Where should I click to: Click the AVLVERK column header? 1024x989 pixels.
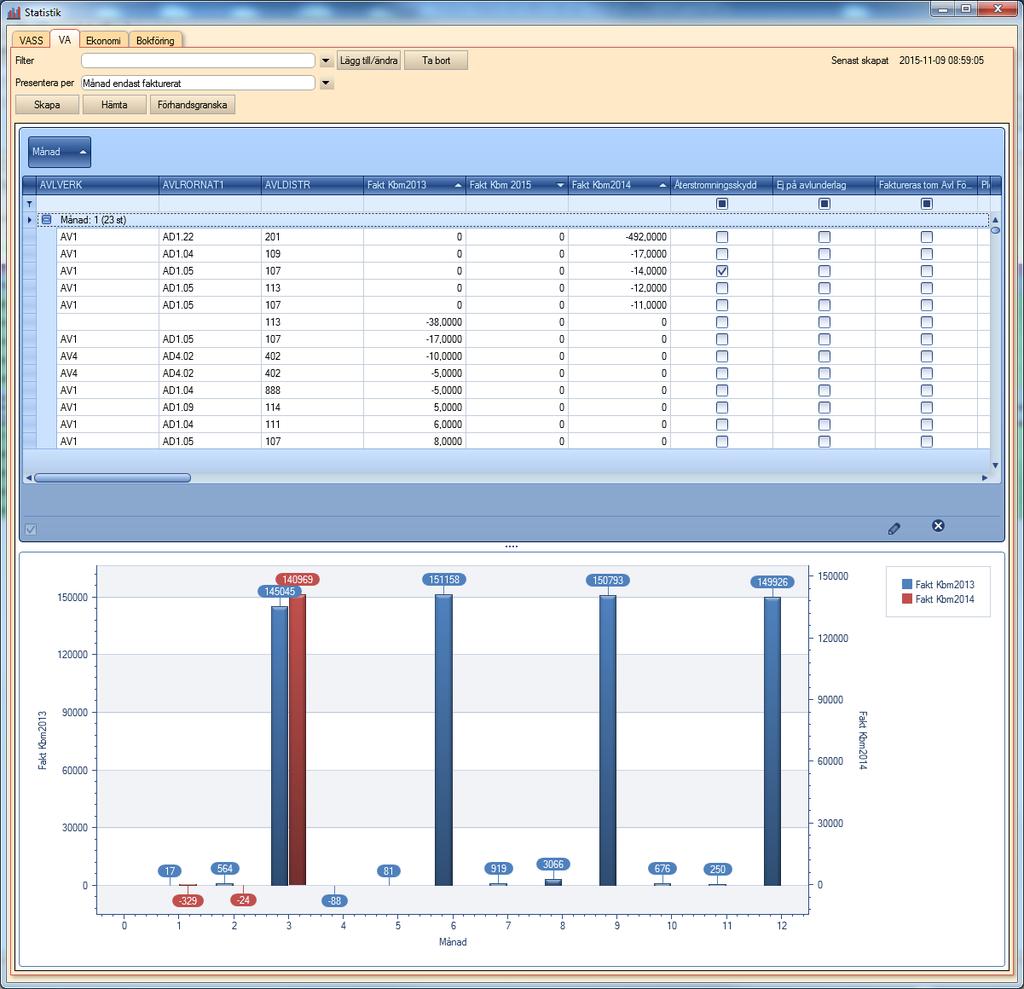97,185
